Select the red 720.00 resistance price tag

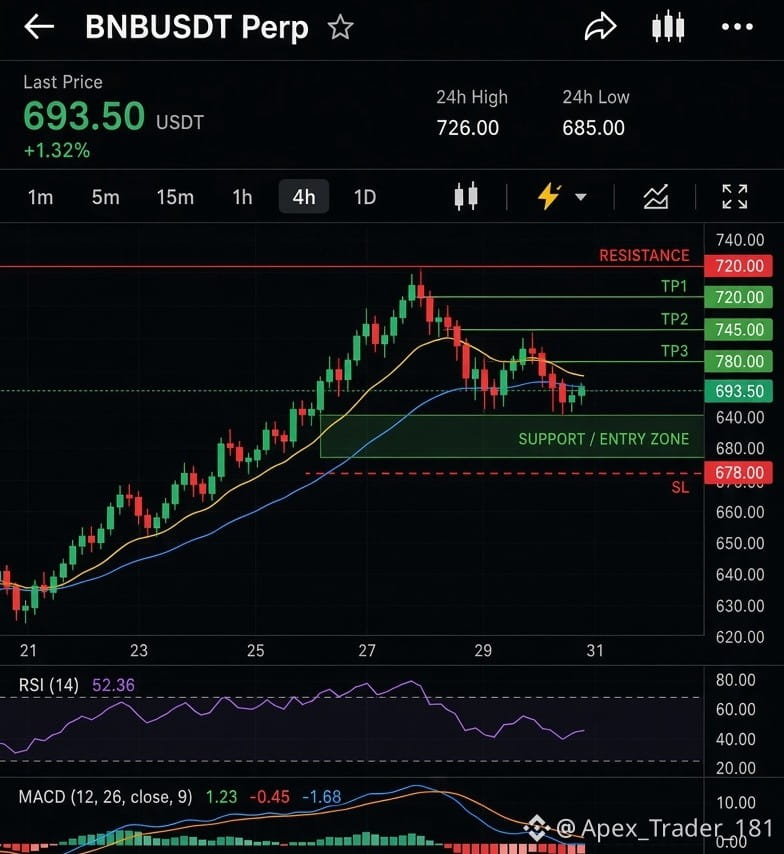pos(738,266)
